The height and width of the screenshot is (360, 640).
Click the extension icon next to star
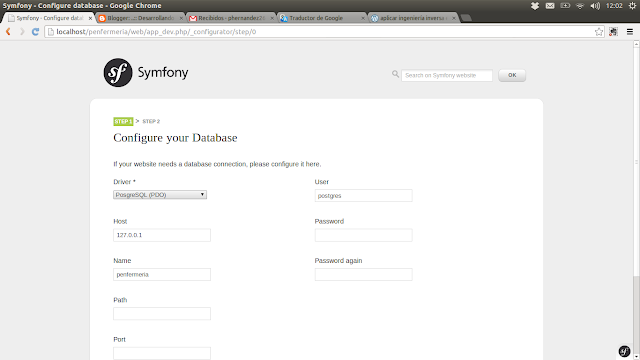pos(613,31)
